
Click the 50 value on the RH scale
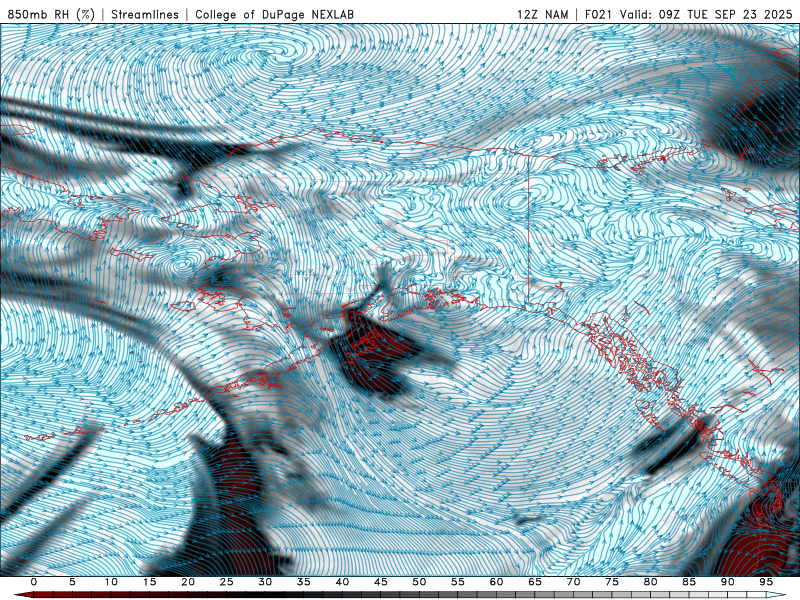tap(419, 582)
